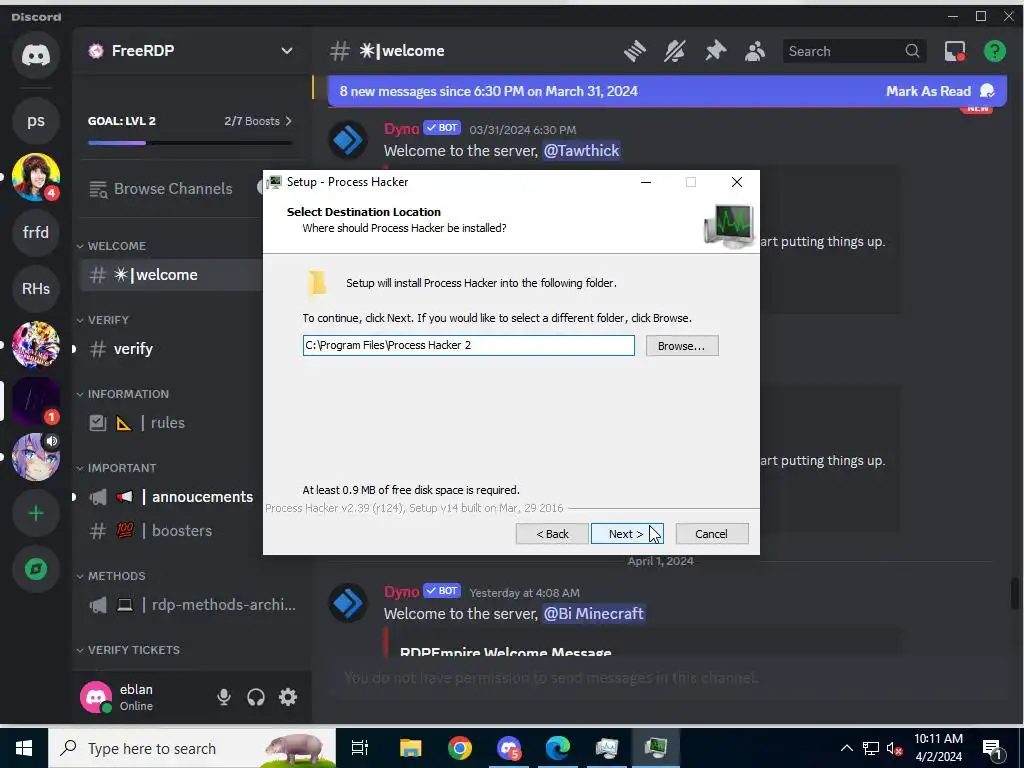Click the muted volume tray icon
Screen dimensions: 1024x768
coord(895,748)
